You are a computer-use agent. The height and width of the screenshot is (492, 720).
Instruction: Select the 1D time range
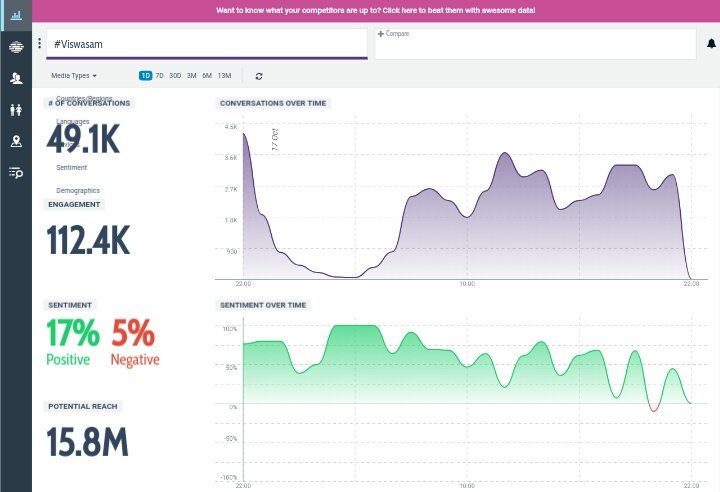tap(145, 76)
